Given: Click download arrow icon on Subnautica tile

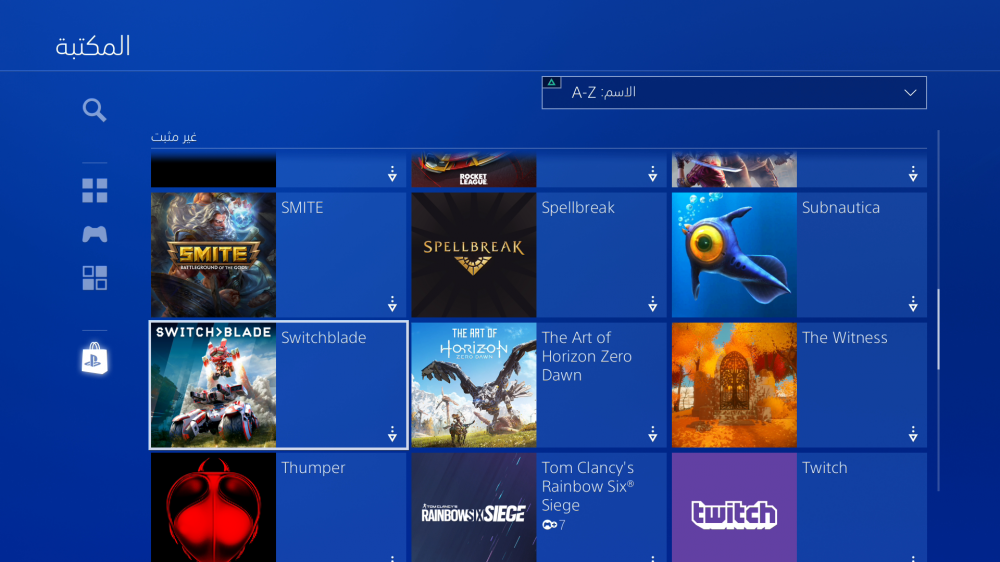Looking at the screenshot, I should 913,304.
